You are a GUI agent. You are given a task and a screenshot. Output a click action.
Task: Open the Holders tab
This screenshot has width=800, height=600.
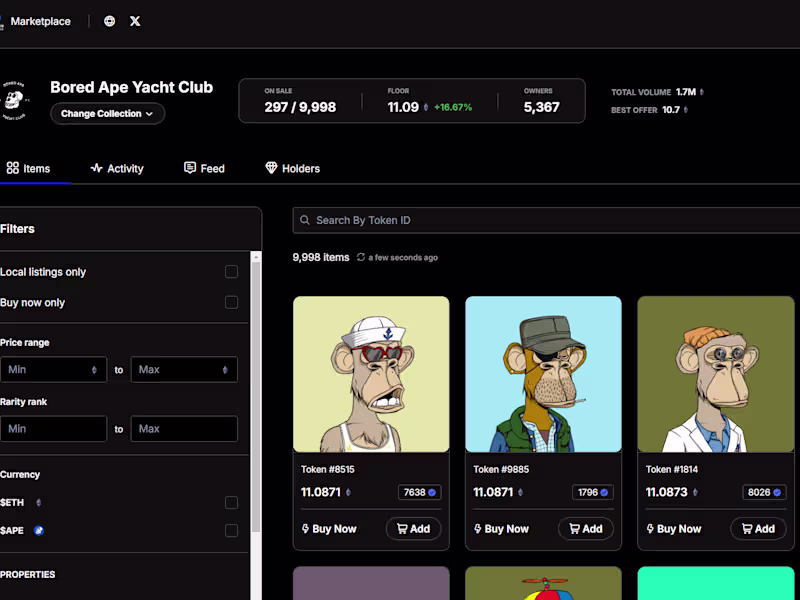click(x=292, y=168)
